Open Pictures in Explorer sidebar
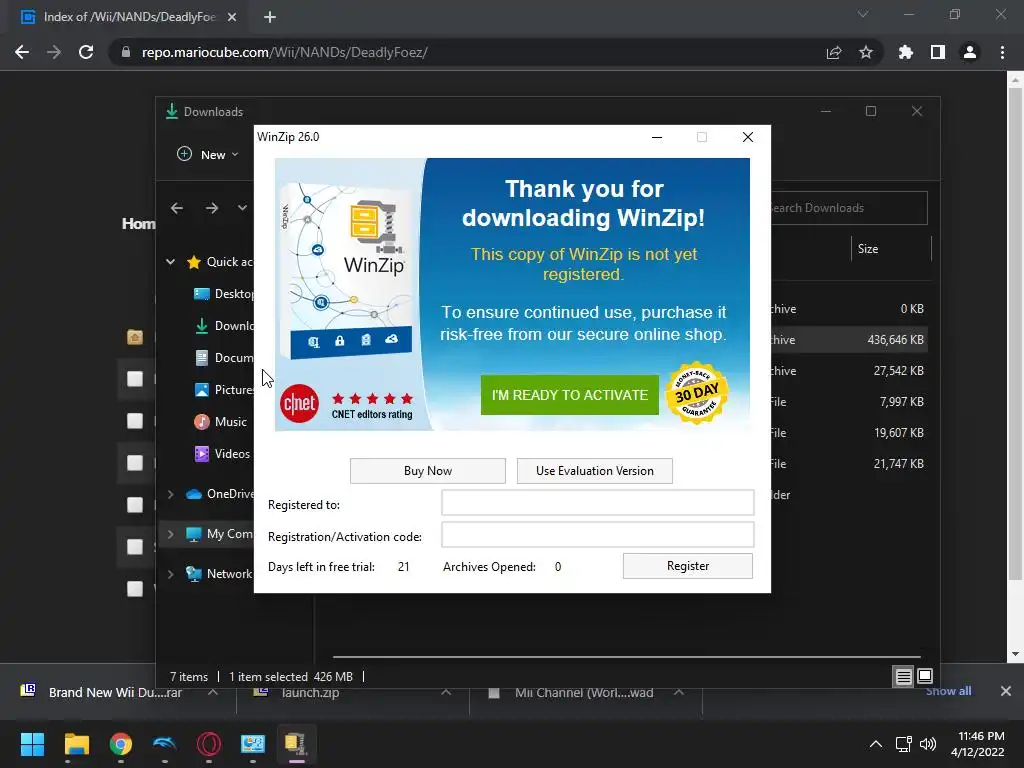The height and width of the screenshot is (768, 1024). [223, 390]
